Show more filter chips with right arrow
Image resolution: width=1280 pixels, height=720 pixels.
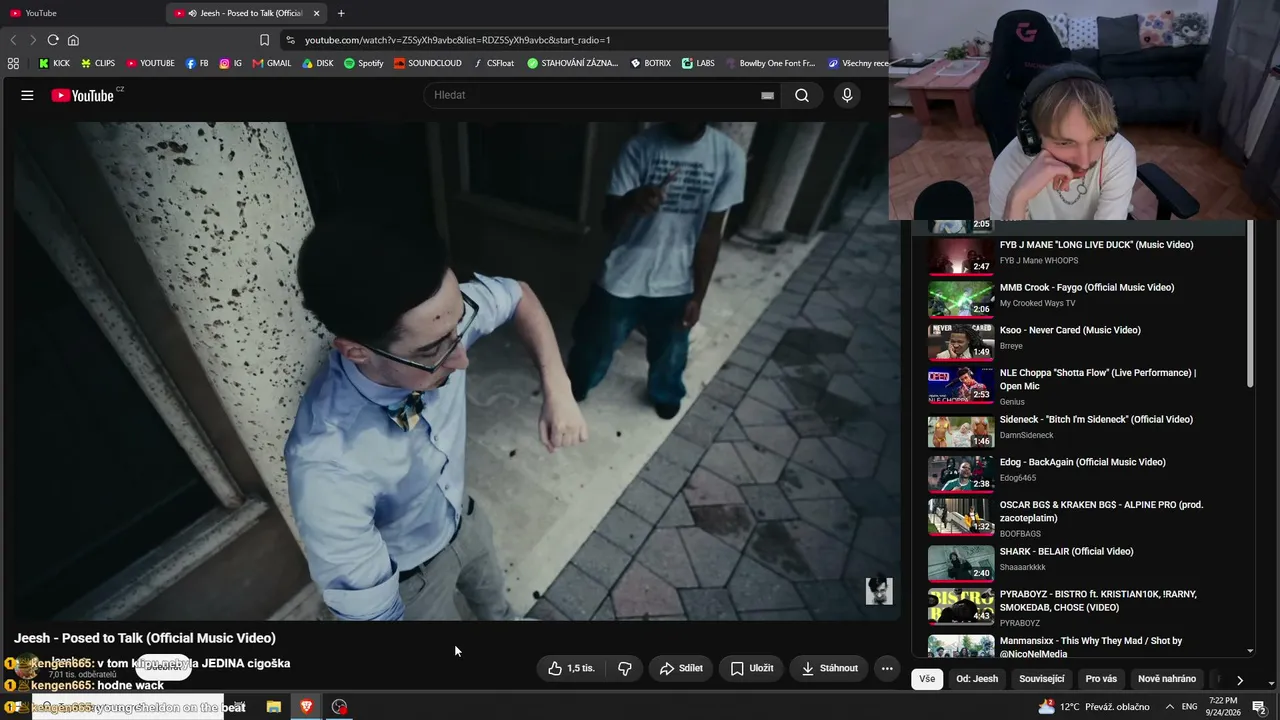(x=1239, y=680)
